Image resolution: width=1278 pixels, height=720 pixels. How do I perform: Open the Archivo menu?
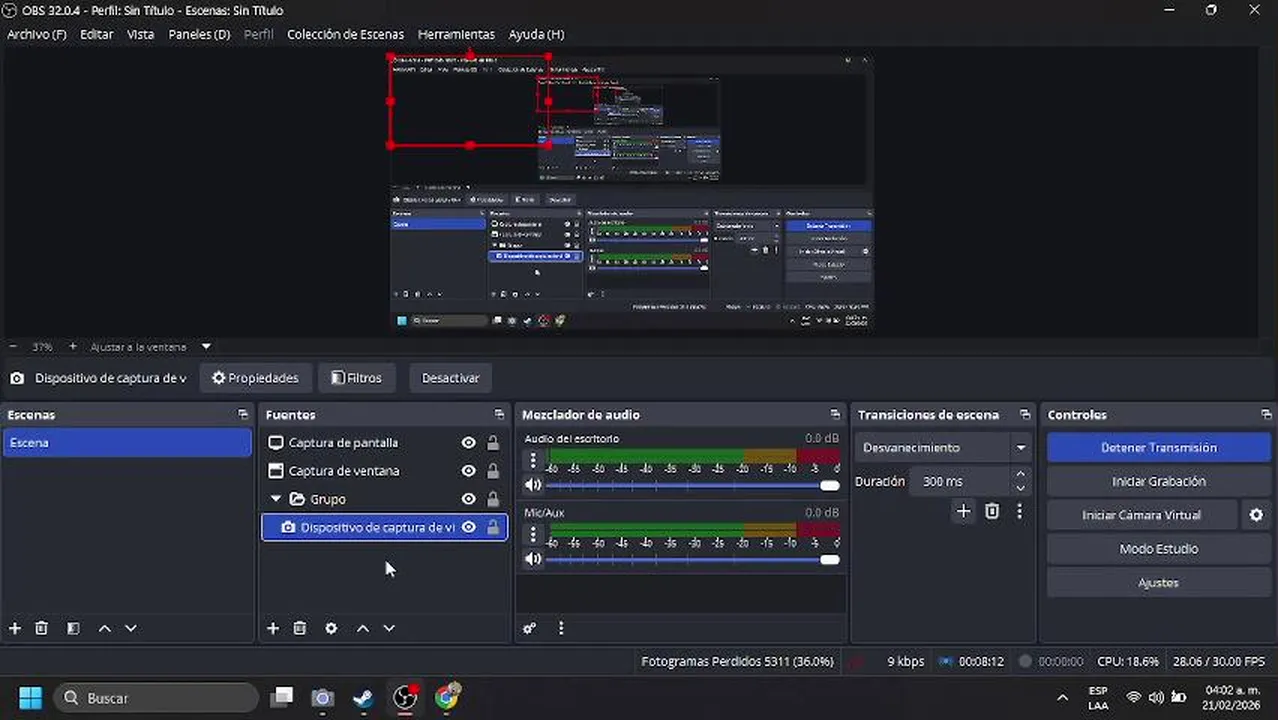point(37,34)
